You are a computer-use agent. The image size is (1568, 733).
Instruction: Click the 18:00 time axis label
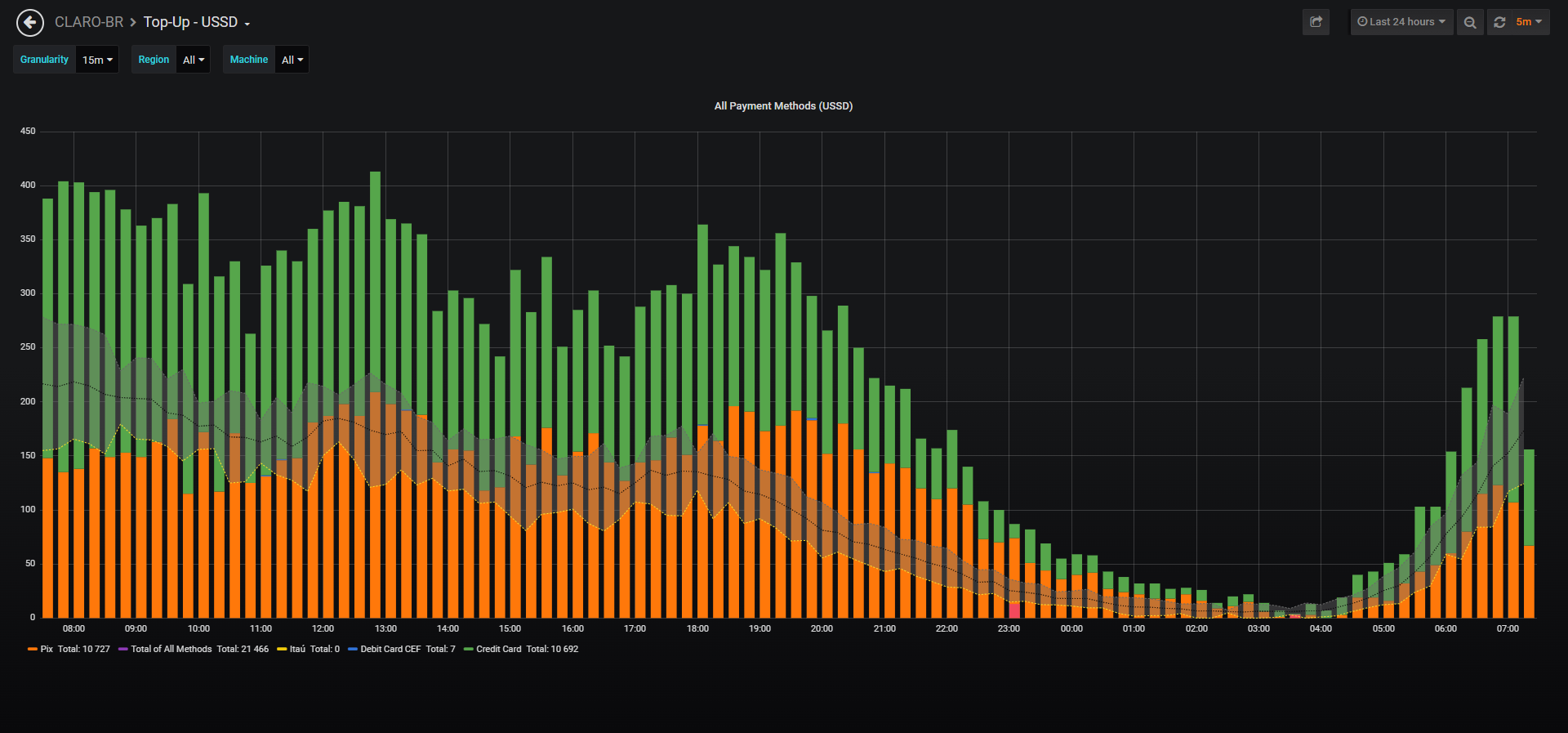coord(697,628)
